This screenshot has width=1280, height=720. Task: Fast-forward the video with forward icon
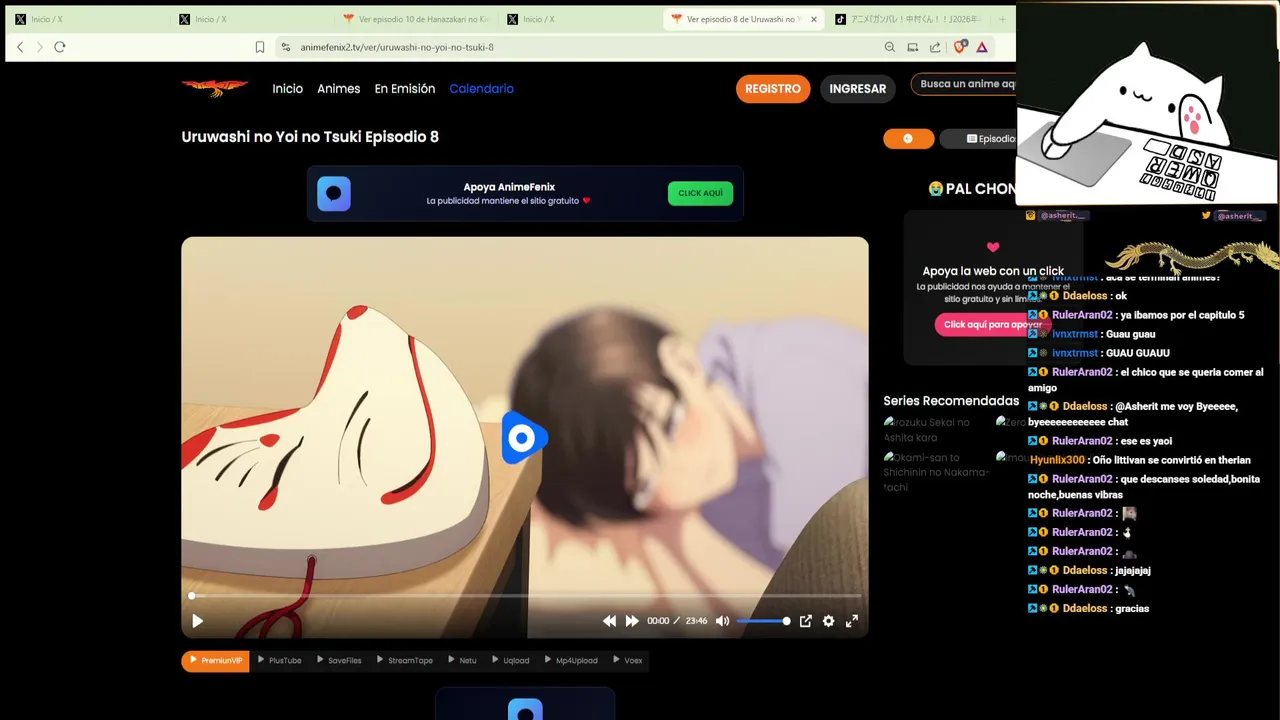tap(632, 621)
